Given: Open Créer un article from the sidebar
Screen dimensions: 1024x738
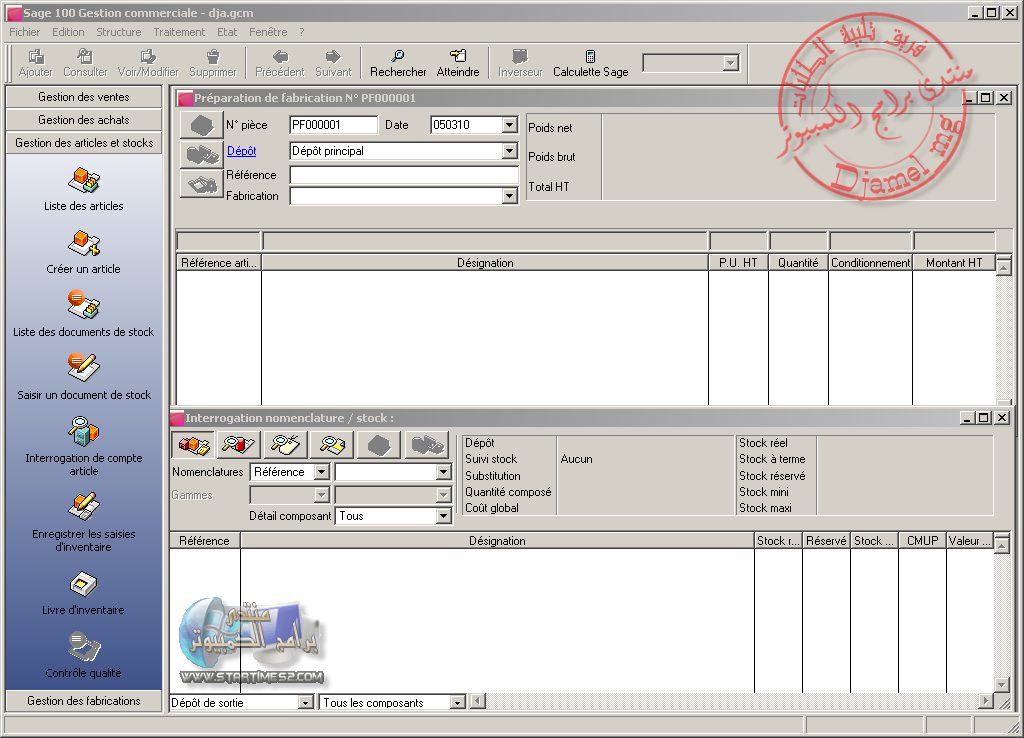Looking at the screenshot, I should click(x=83, y=245).
